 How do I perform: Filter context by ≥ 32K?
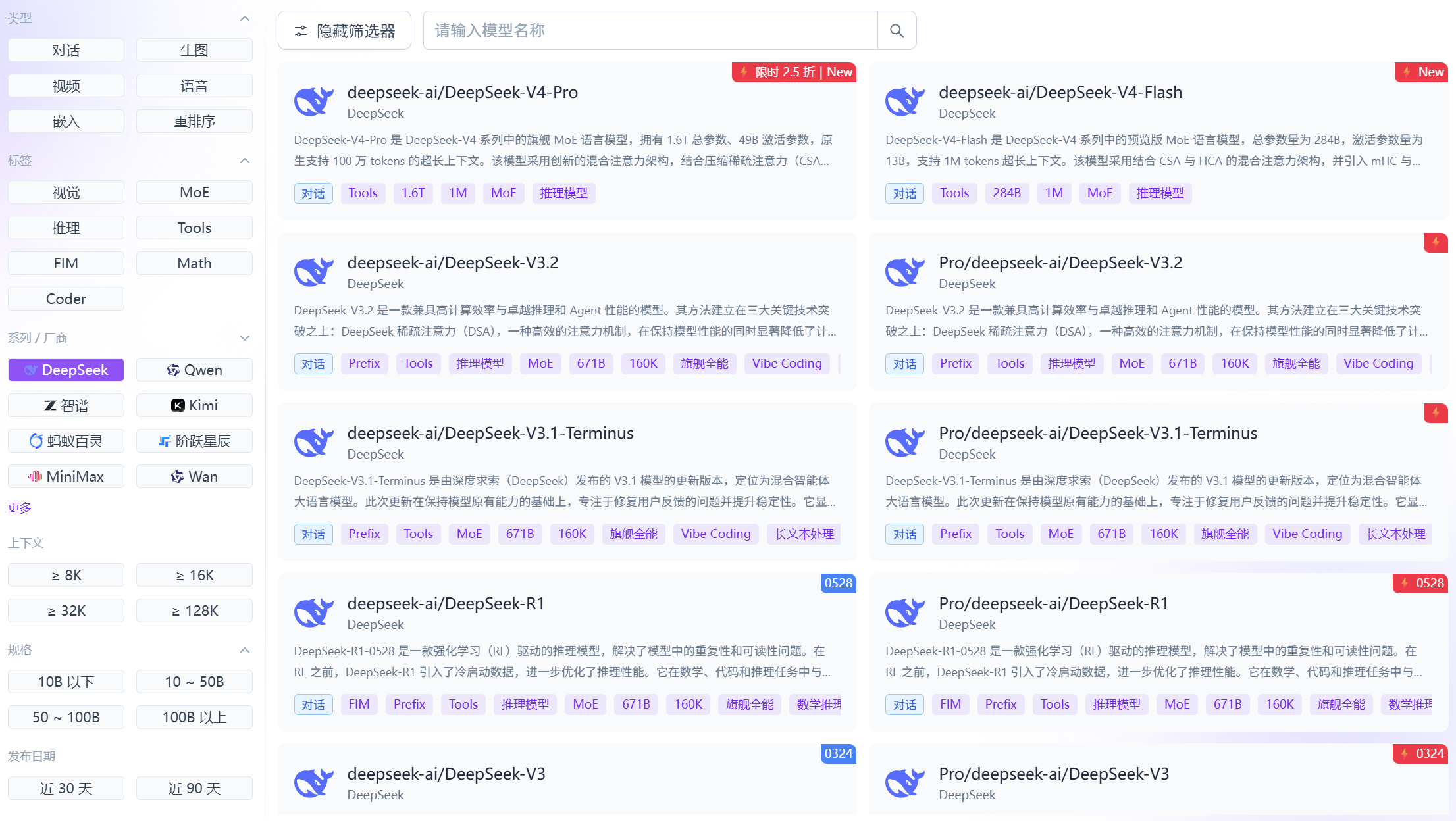[x=66, y=610]
